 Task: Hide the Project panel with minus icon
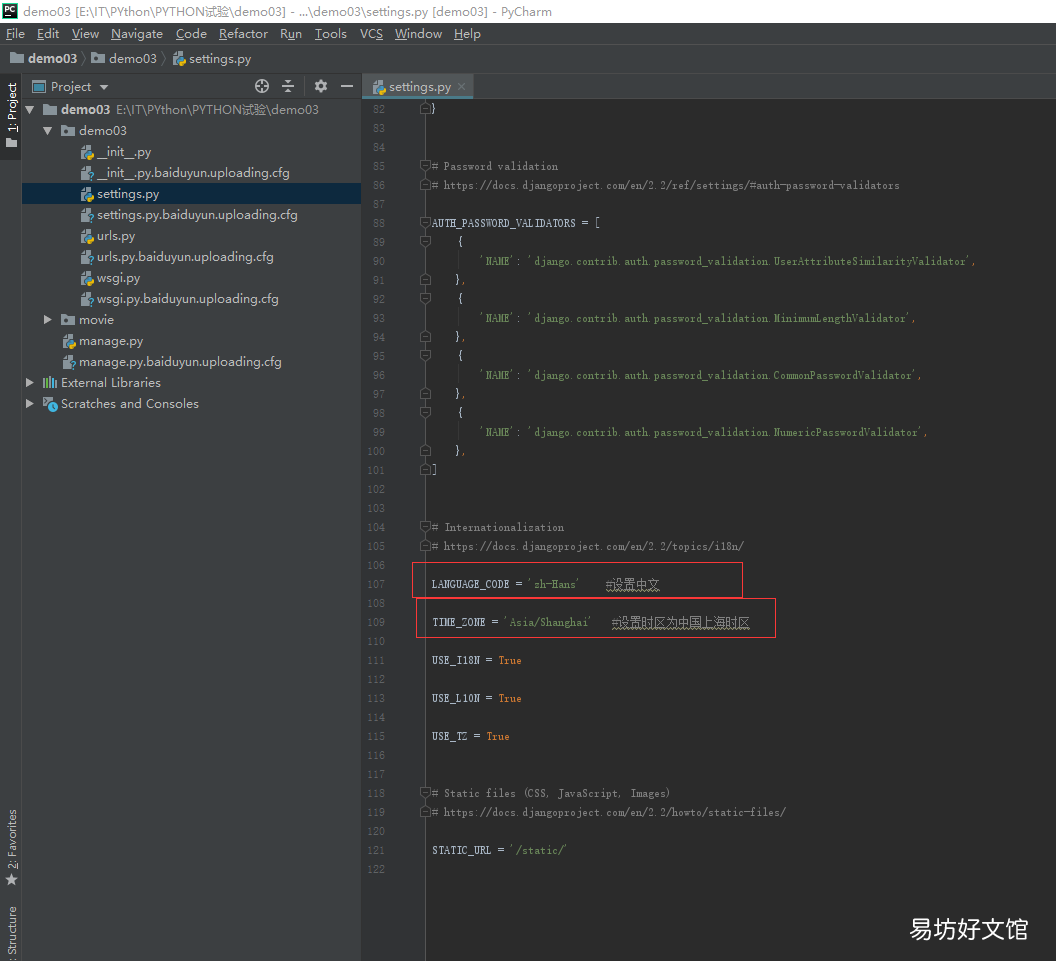[x=347, y=86]
